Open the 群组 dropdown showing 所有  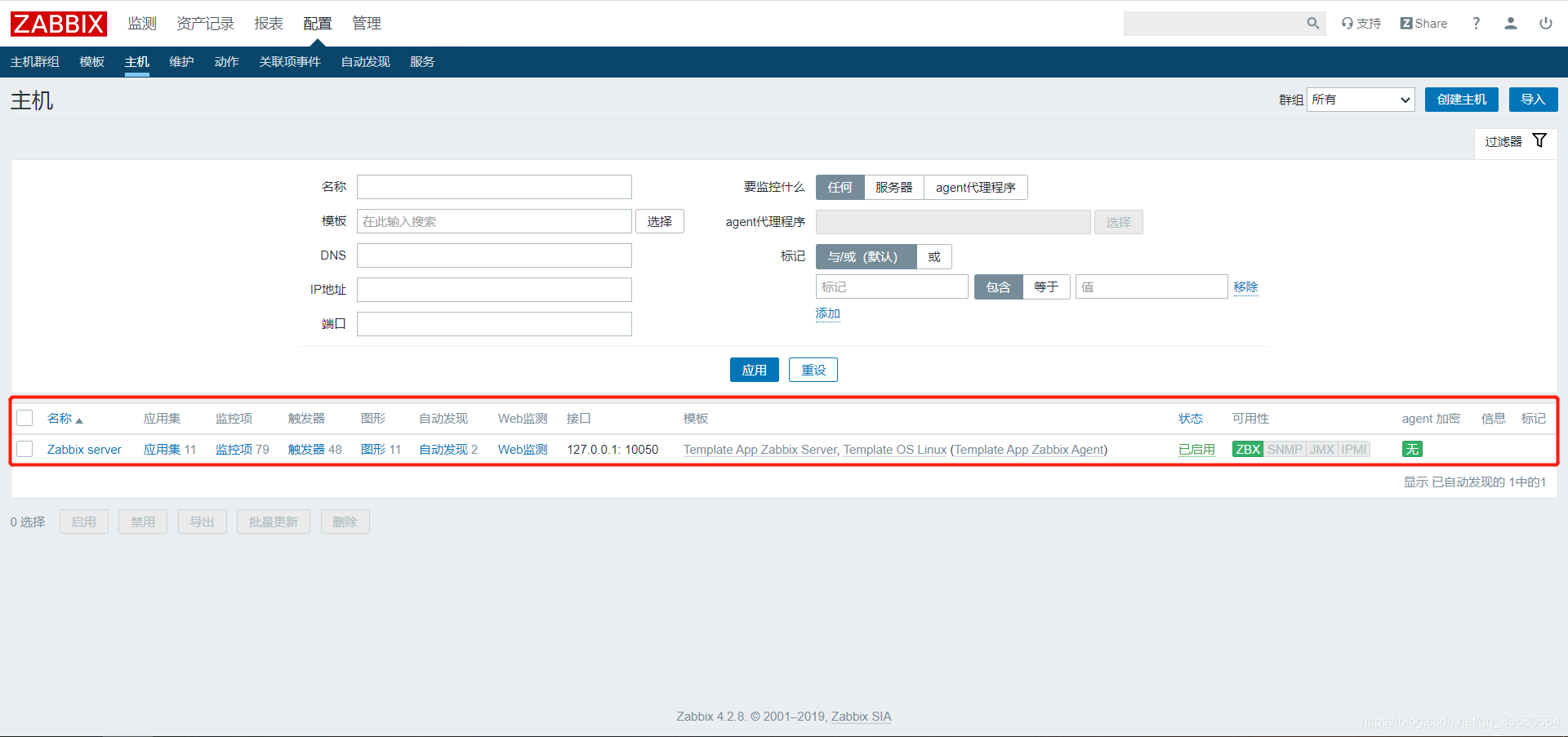pos(1361,100)
